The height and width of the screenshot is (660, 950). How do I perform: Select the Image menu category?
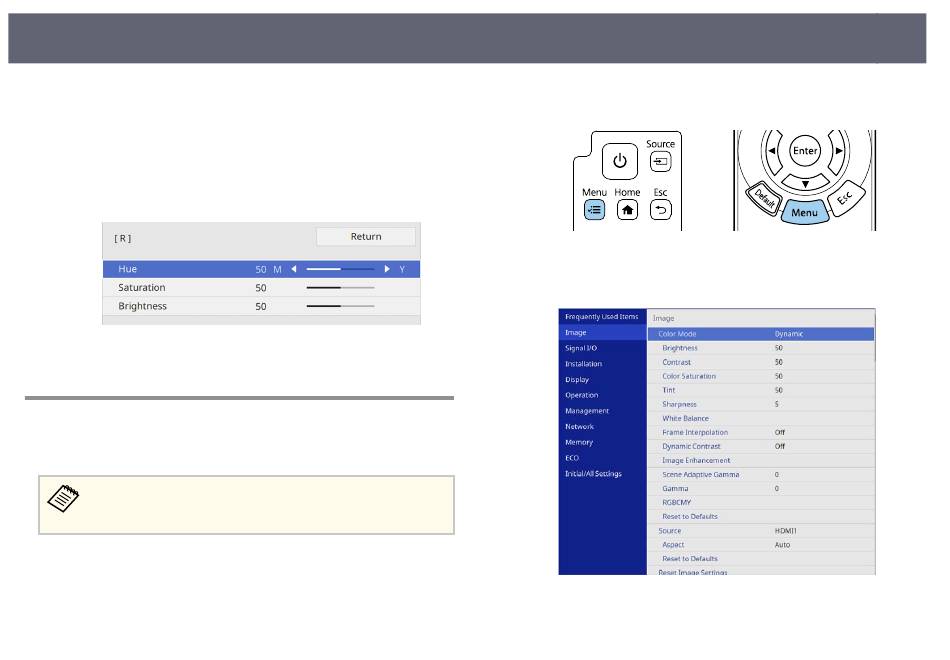point(602,332)
